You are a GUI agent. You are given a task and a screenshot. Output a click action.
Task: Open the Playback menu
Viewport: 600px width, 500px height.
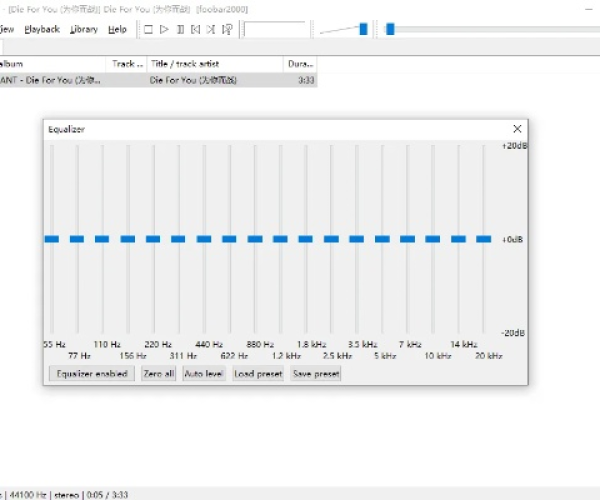click(x=42, y=29)
